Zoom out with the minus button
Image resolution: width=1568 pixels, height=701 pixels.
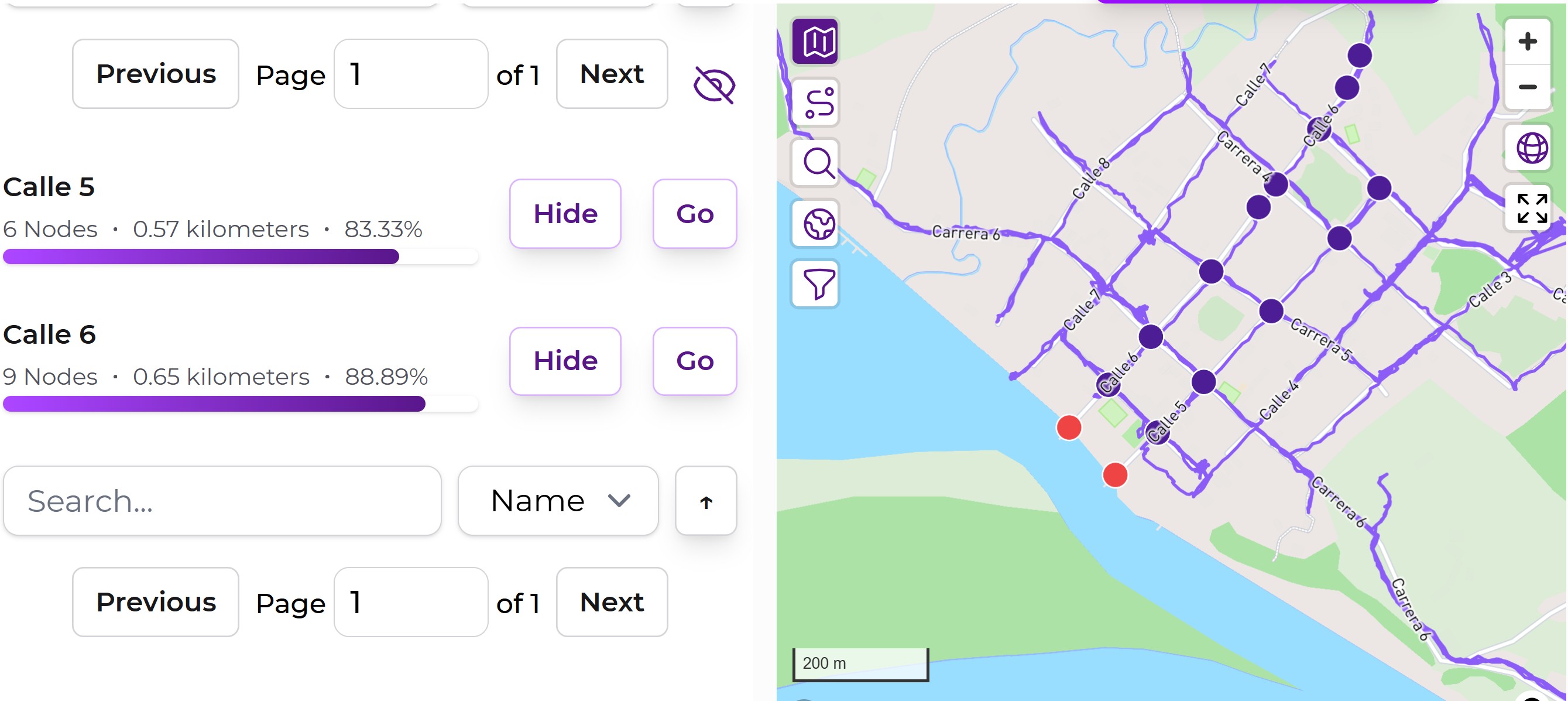pos(1526,87)
